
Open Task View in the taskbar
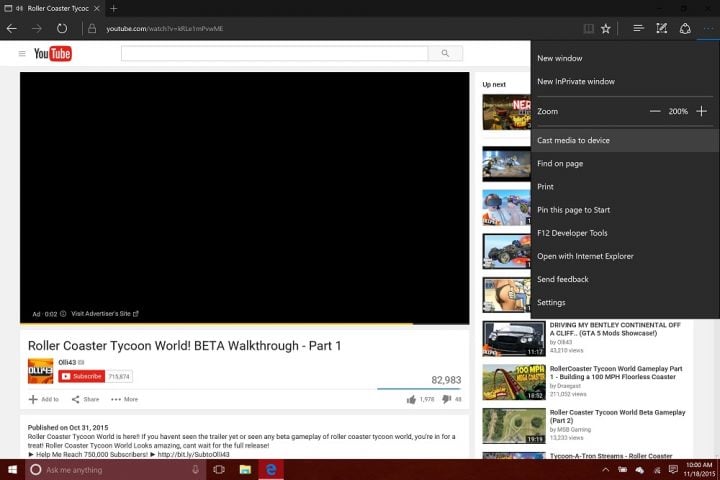(x=219, y=469)
